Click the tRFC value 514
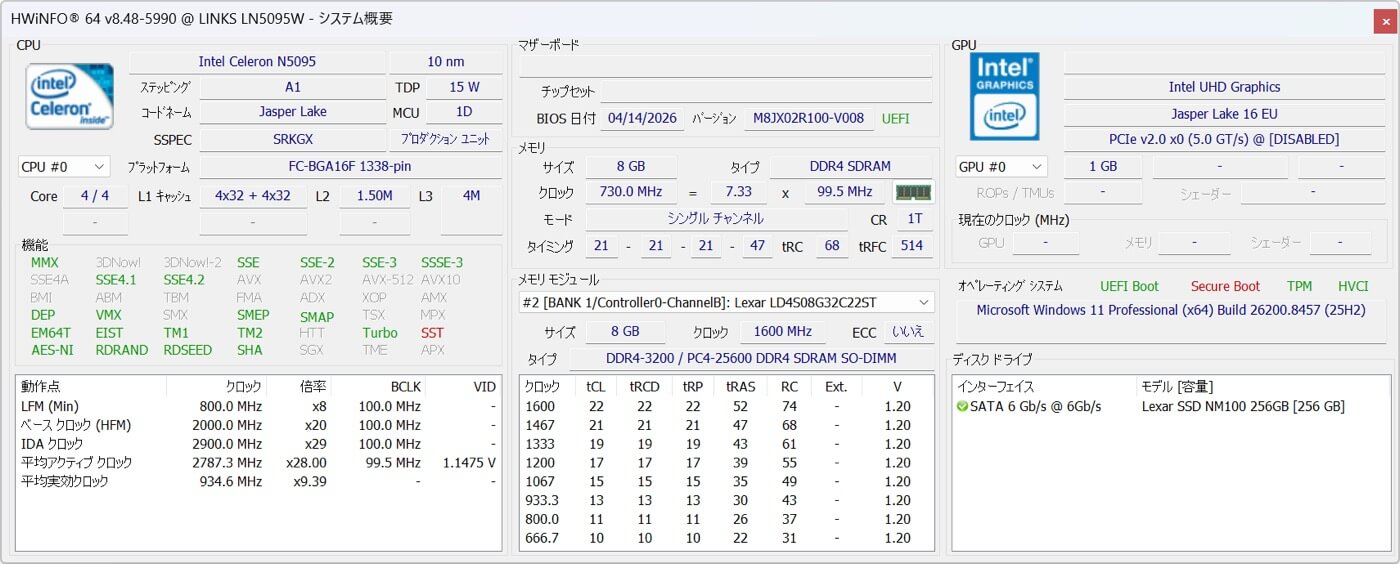This screenshot has width=1400, height=564. coord(911,246)
